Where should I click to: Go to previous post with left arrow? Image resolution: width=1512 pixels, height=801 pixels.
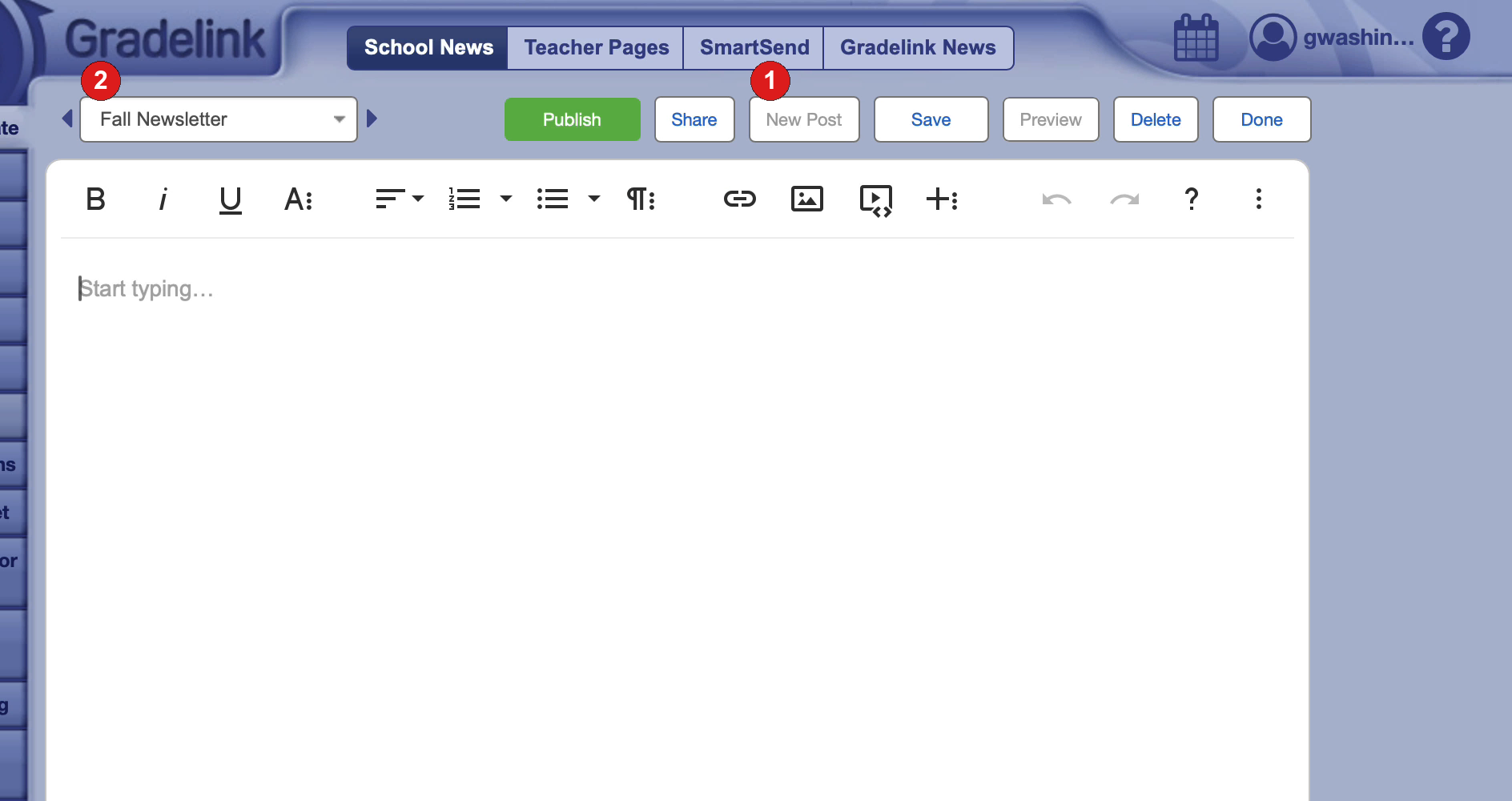pos(67,119)
